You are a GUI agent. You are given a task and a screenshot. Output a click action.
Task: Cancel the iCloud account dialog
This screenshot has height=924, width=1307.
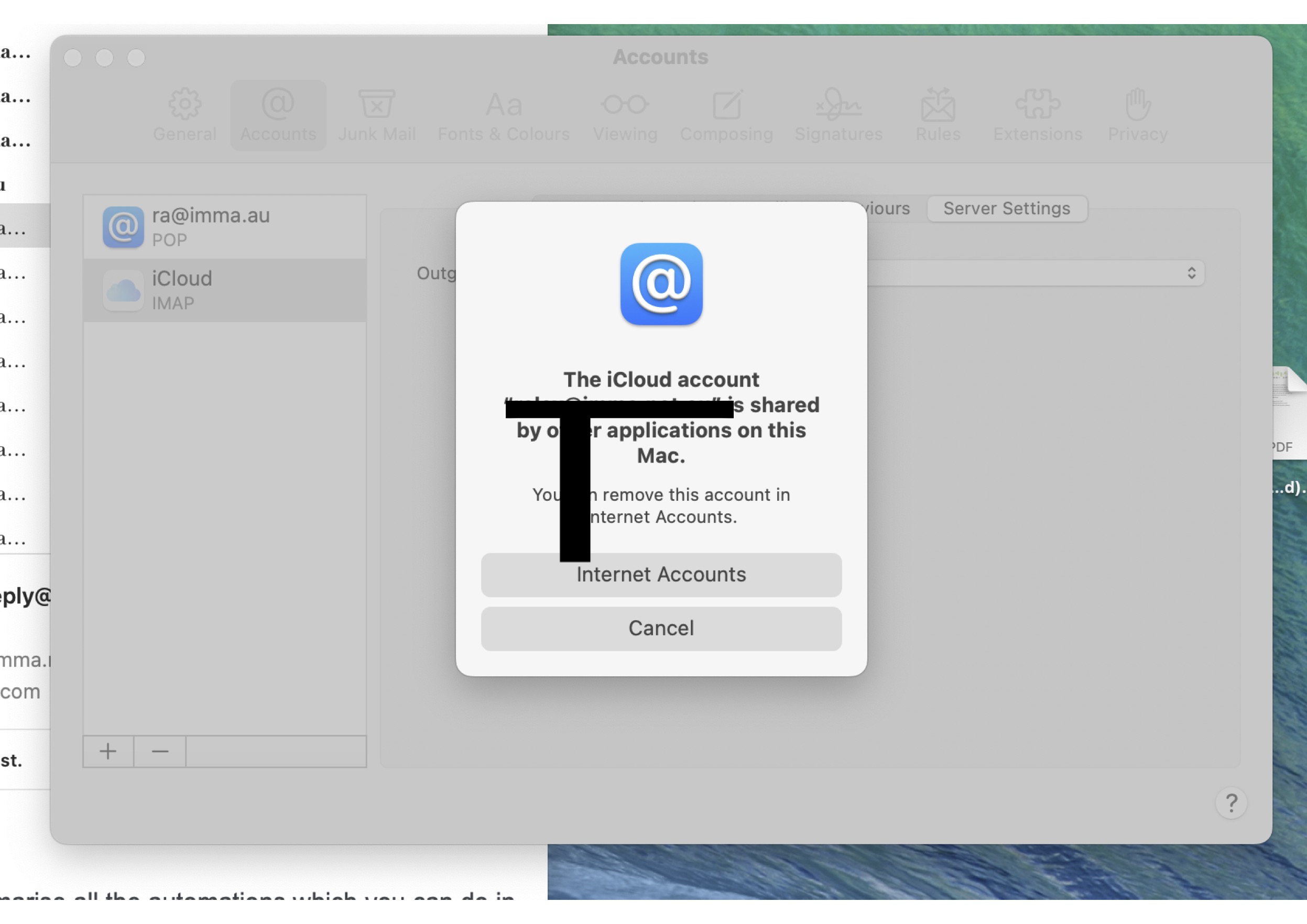point(660,628)
